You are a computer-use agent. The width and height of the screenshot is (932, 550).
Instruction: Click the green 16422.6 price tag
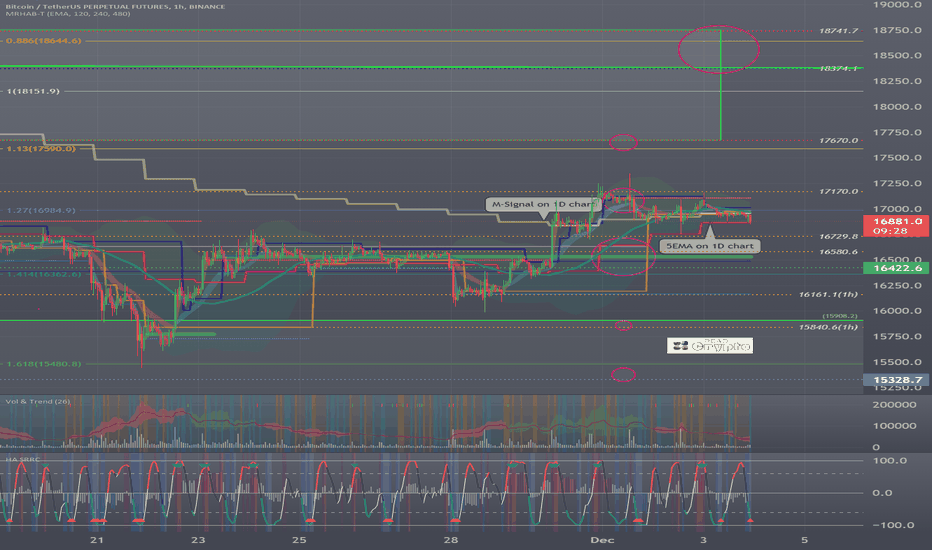click(x=895, y=268)
